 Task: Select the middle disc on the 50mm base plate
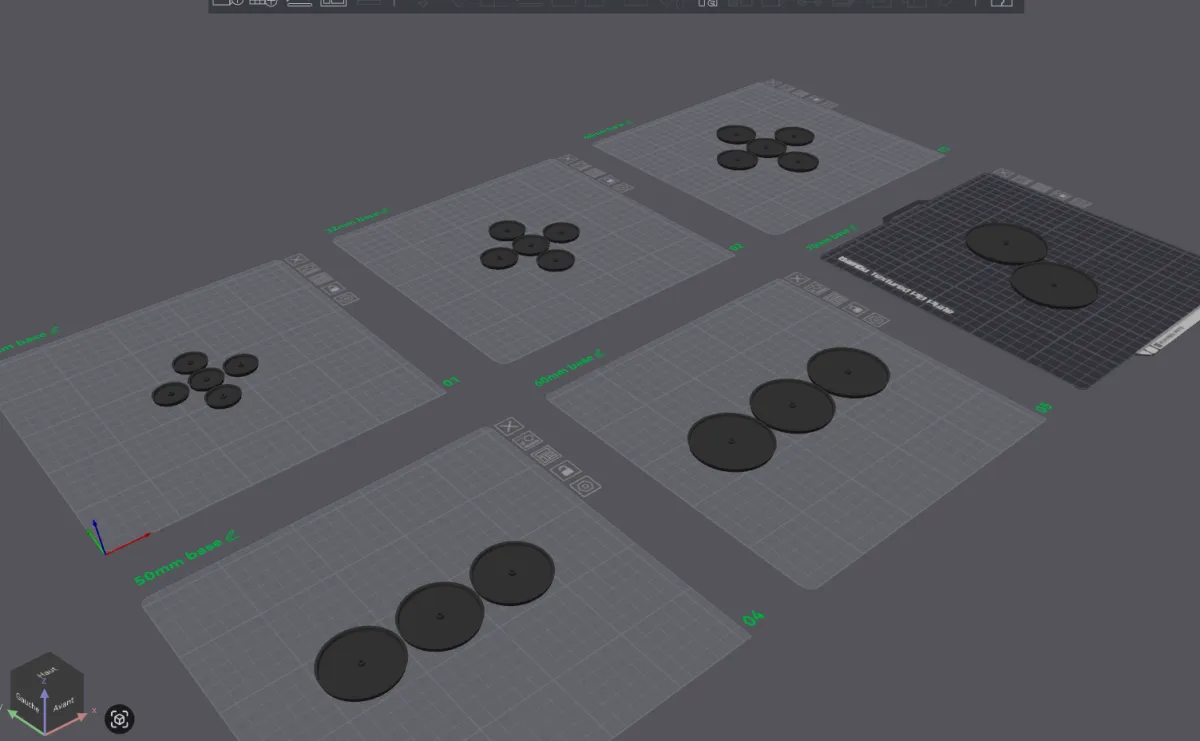(439, 616)
